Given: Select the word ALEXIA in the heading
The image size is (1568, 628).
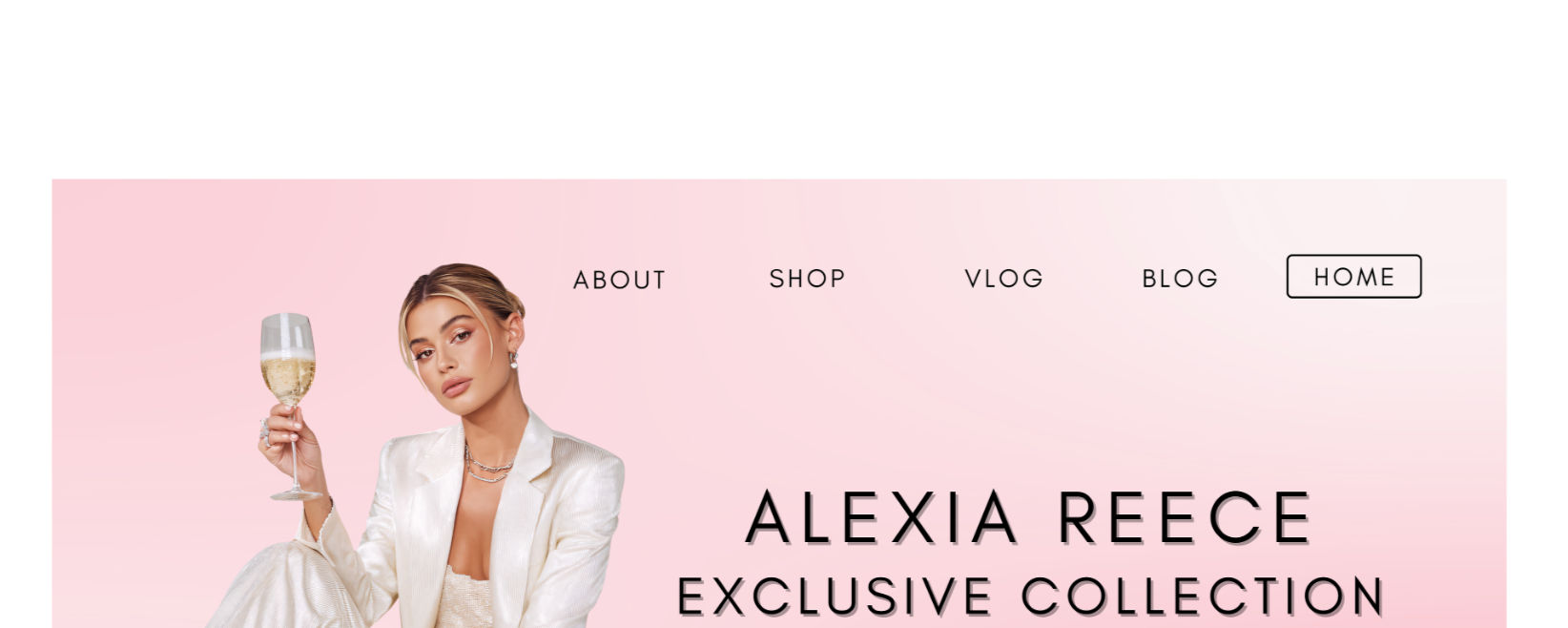Looking at the screenshot, I should pos(881,518).
